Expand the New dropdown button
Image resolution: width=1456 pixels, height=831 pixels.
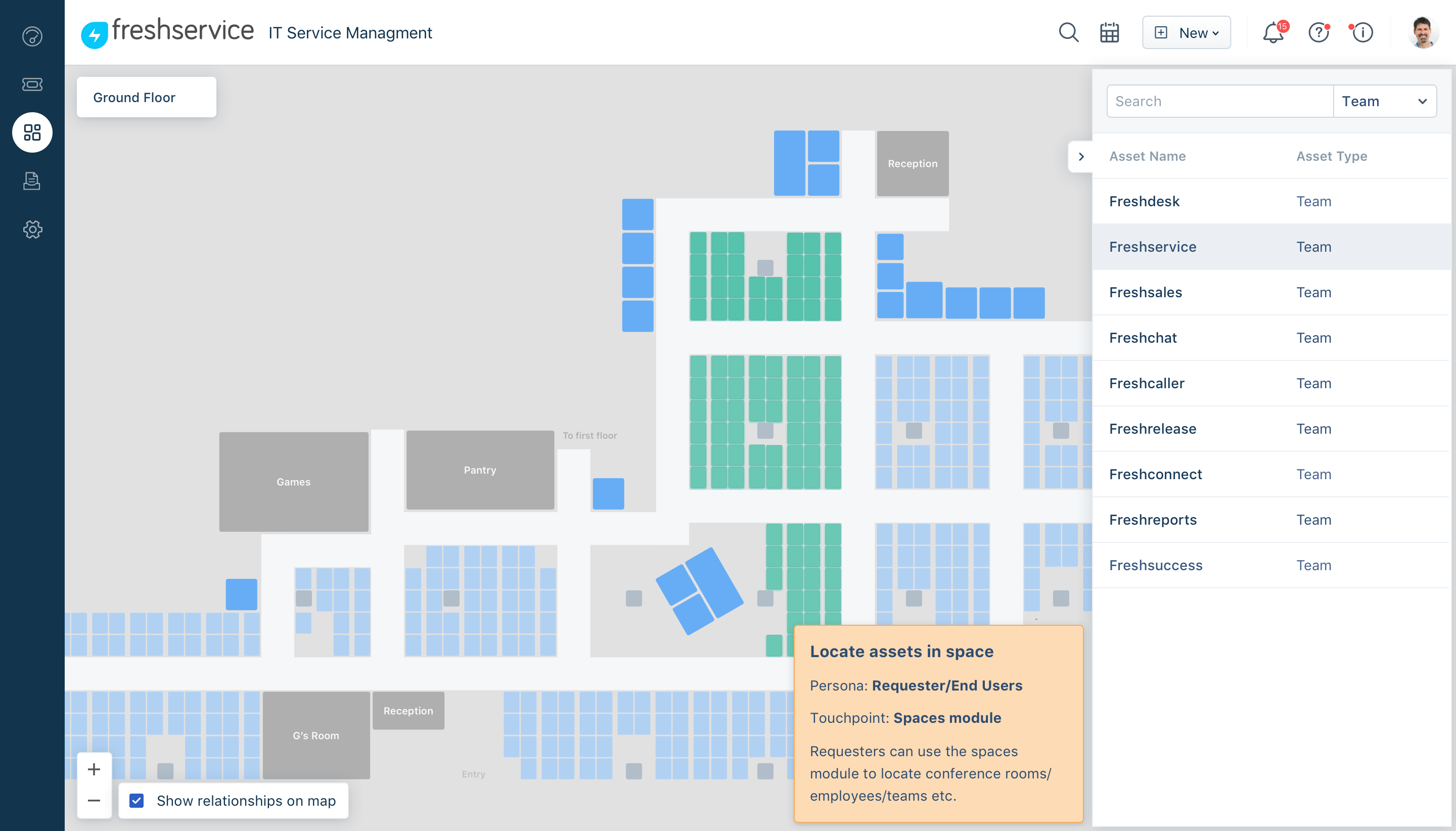[x=1186, y=32]
